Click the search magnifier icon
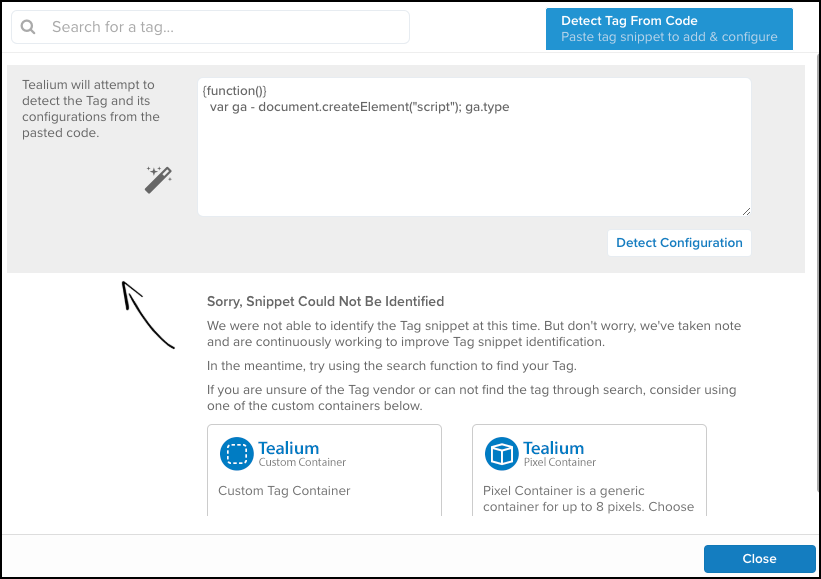This screenshot has height=579, width=821. click(28, 27)
